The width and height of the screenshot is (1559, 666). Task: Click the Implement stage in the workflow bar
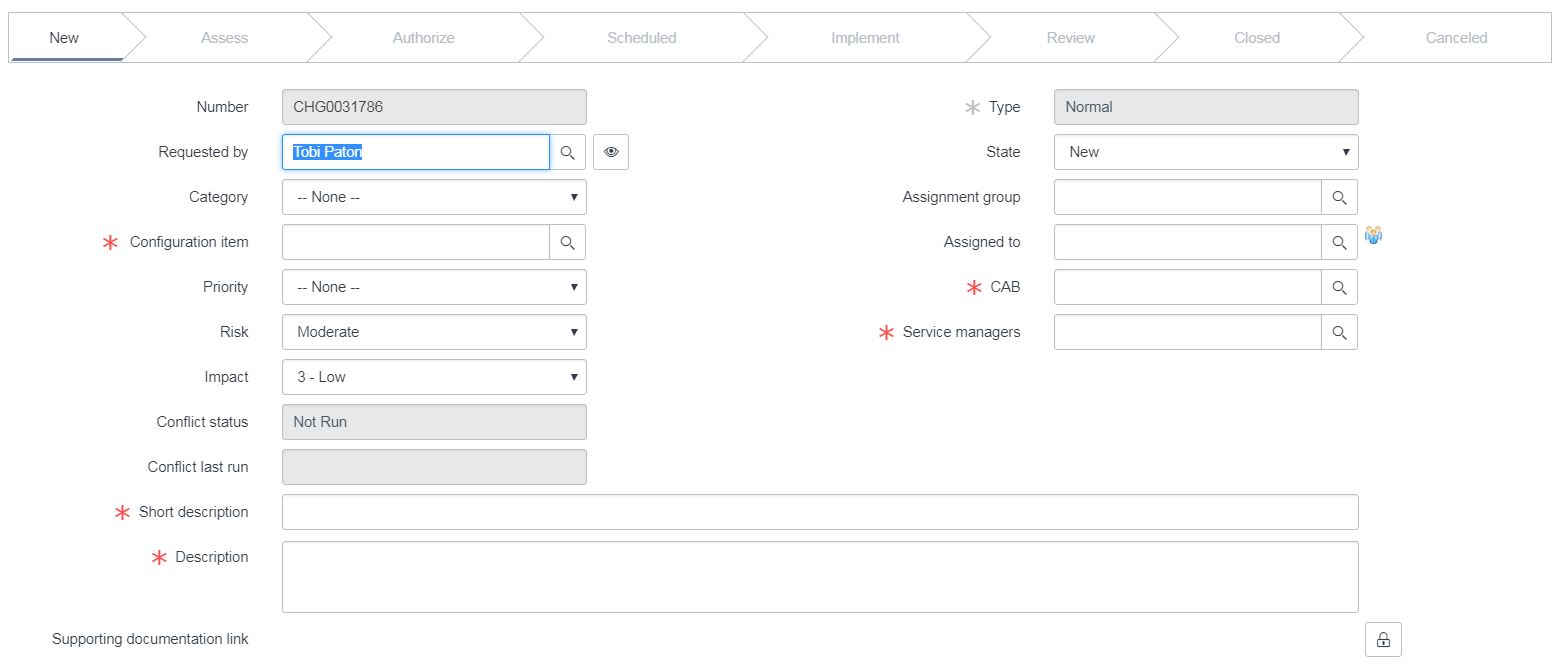point(865,38)
